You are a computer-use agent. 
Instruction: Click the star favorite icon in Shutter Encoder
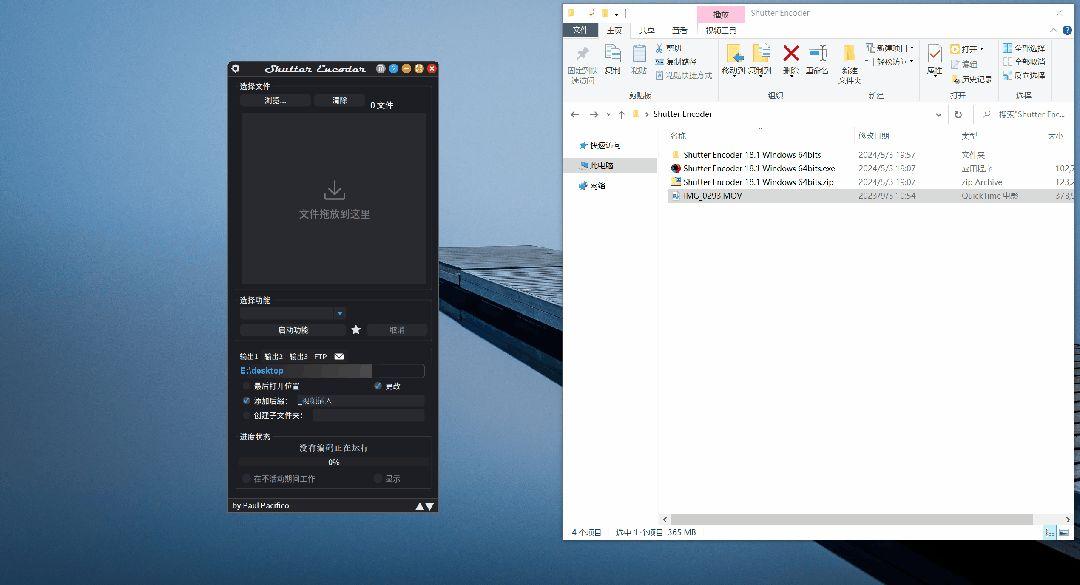point(356,330)
